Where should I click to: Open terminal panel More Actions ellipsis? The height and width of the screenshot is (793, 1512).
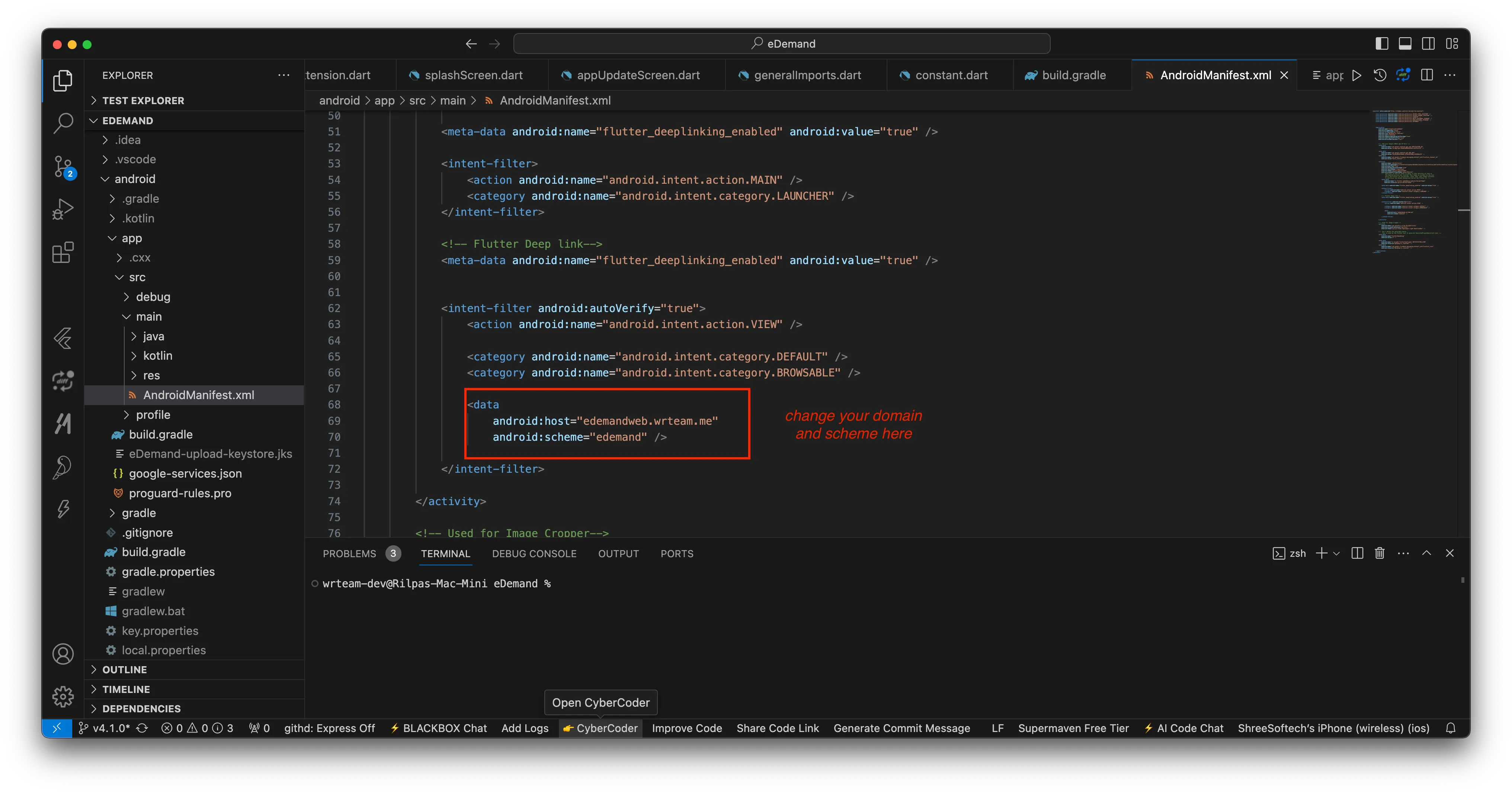(1403, 553)
